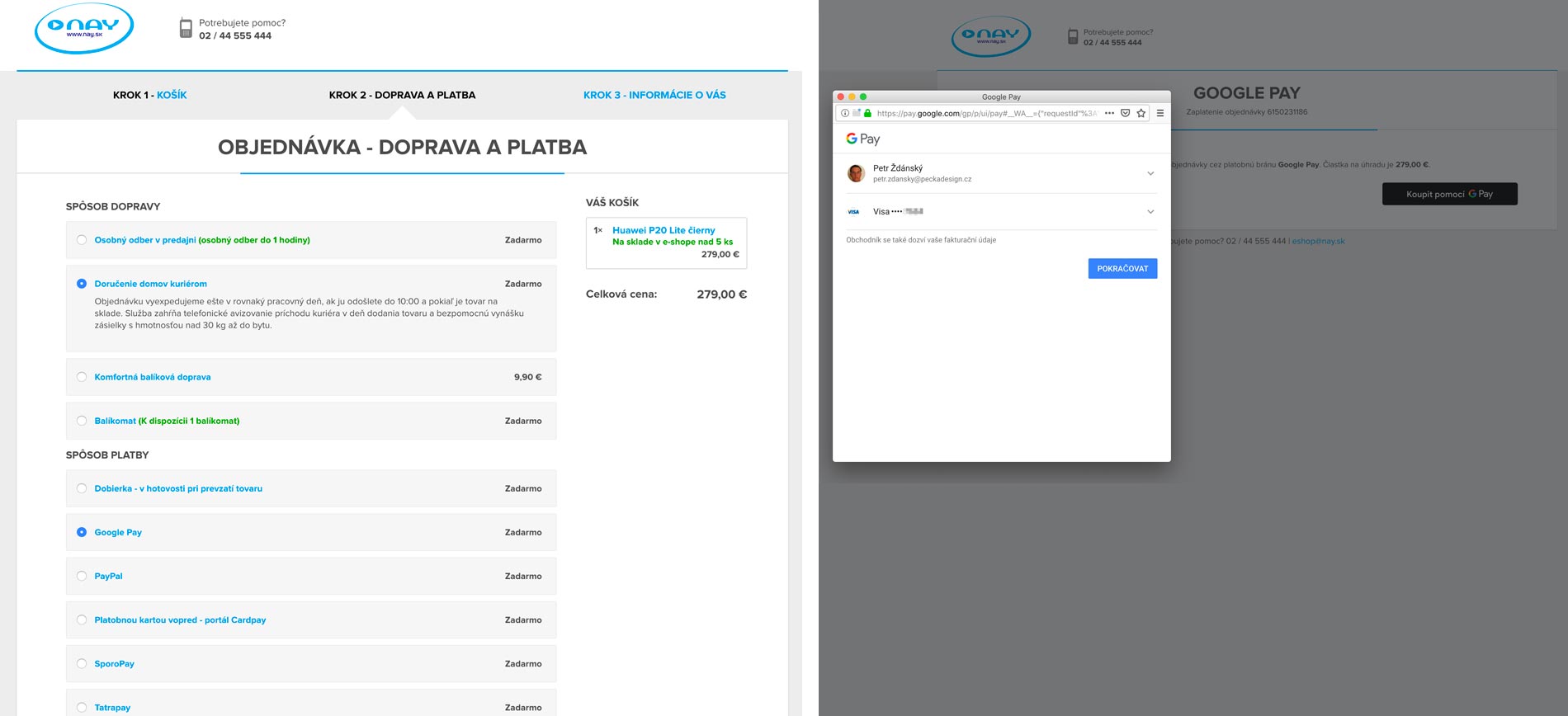Expand the Visa card selection chevron
Screen dimensions: 1568x716
tap(1150, 212)
